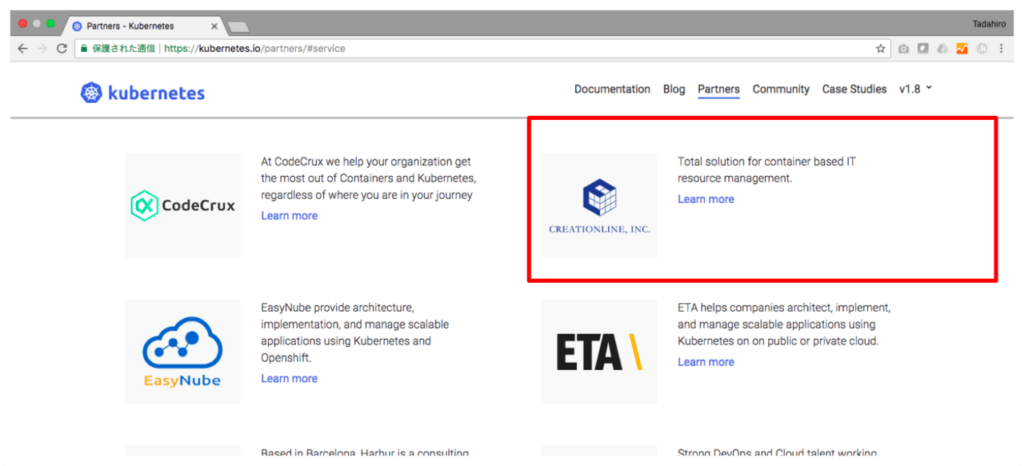Click the camera extension icon in the toolbar
1024x466 pixels.
903,48
